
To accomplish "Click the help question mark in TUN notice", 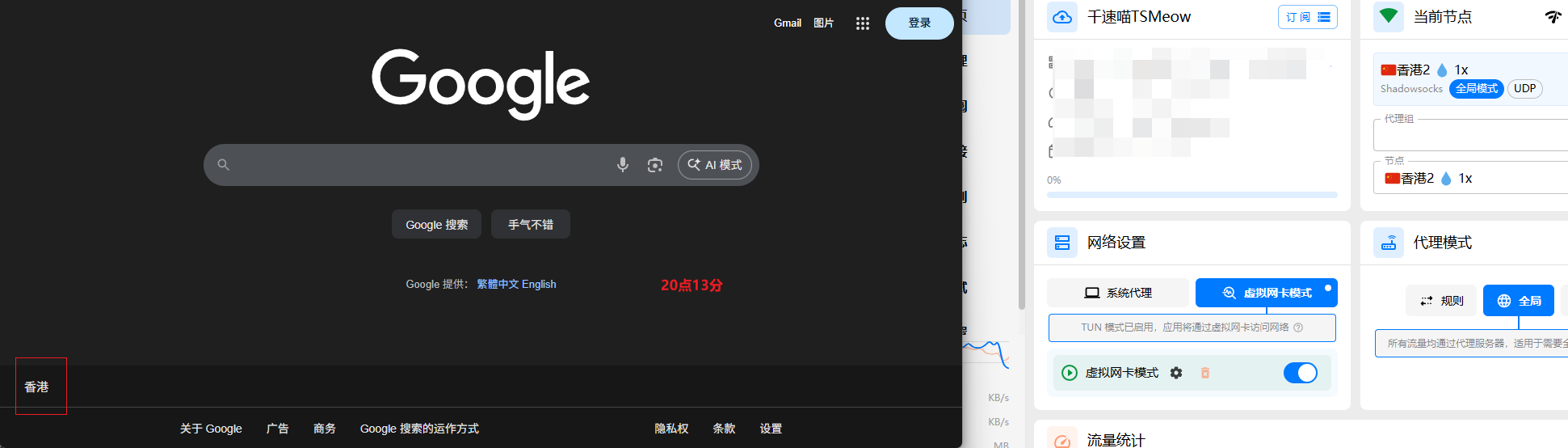I will coord(1298,328).
